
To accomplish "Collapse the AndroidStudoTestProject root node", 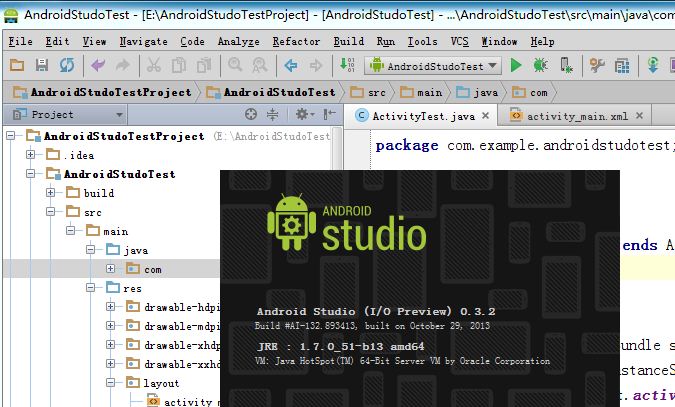I will tap(11, 136).
